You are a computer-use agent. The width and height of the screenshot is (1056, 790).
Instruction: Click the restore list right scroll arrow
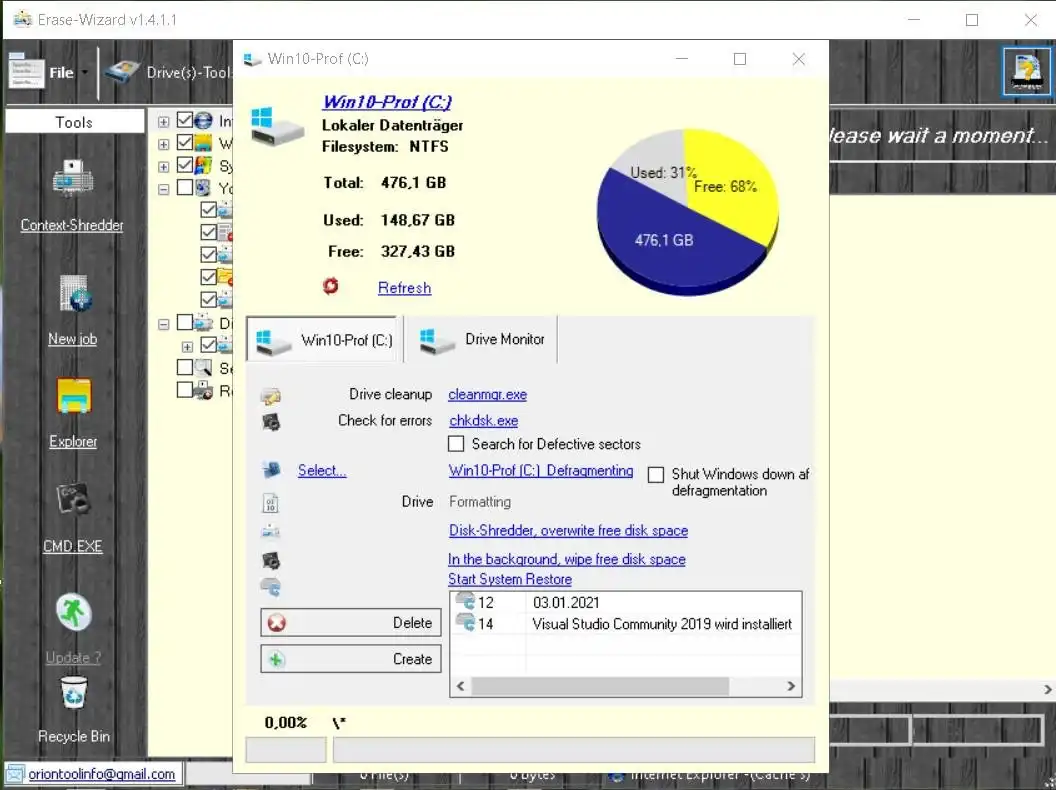pyautogui.click(x=791, y=686)
